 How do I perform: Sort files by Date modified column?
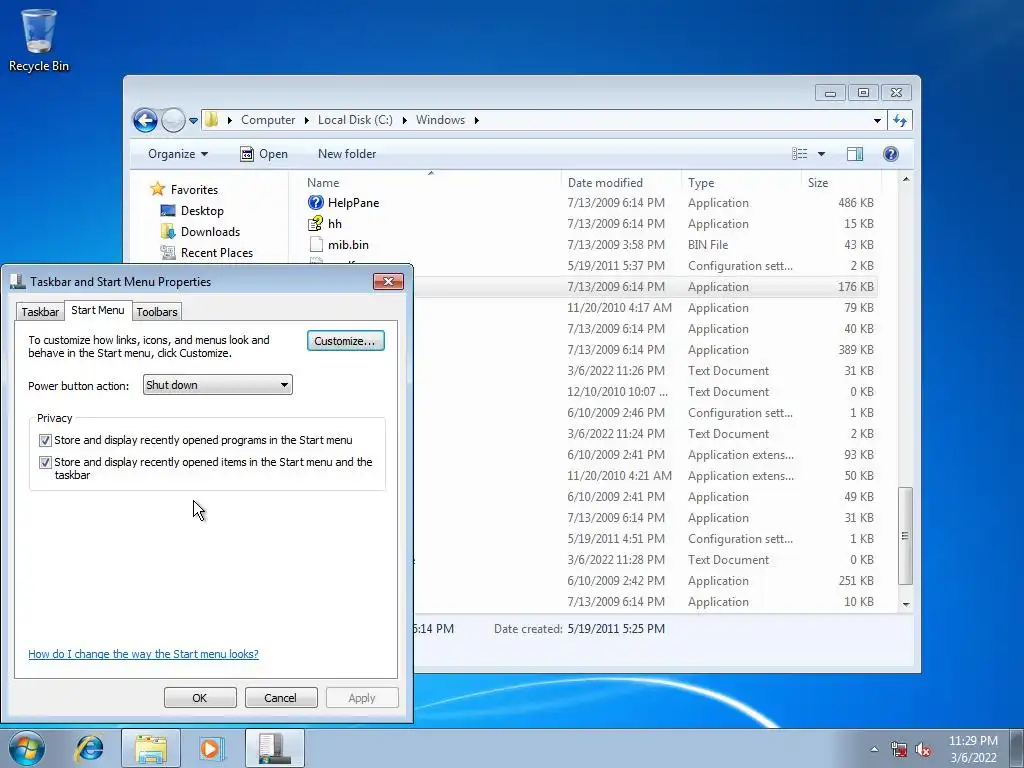[620, 183]
